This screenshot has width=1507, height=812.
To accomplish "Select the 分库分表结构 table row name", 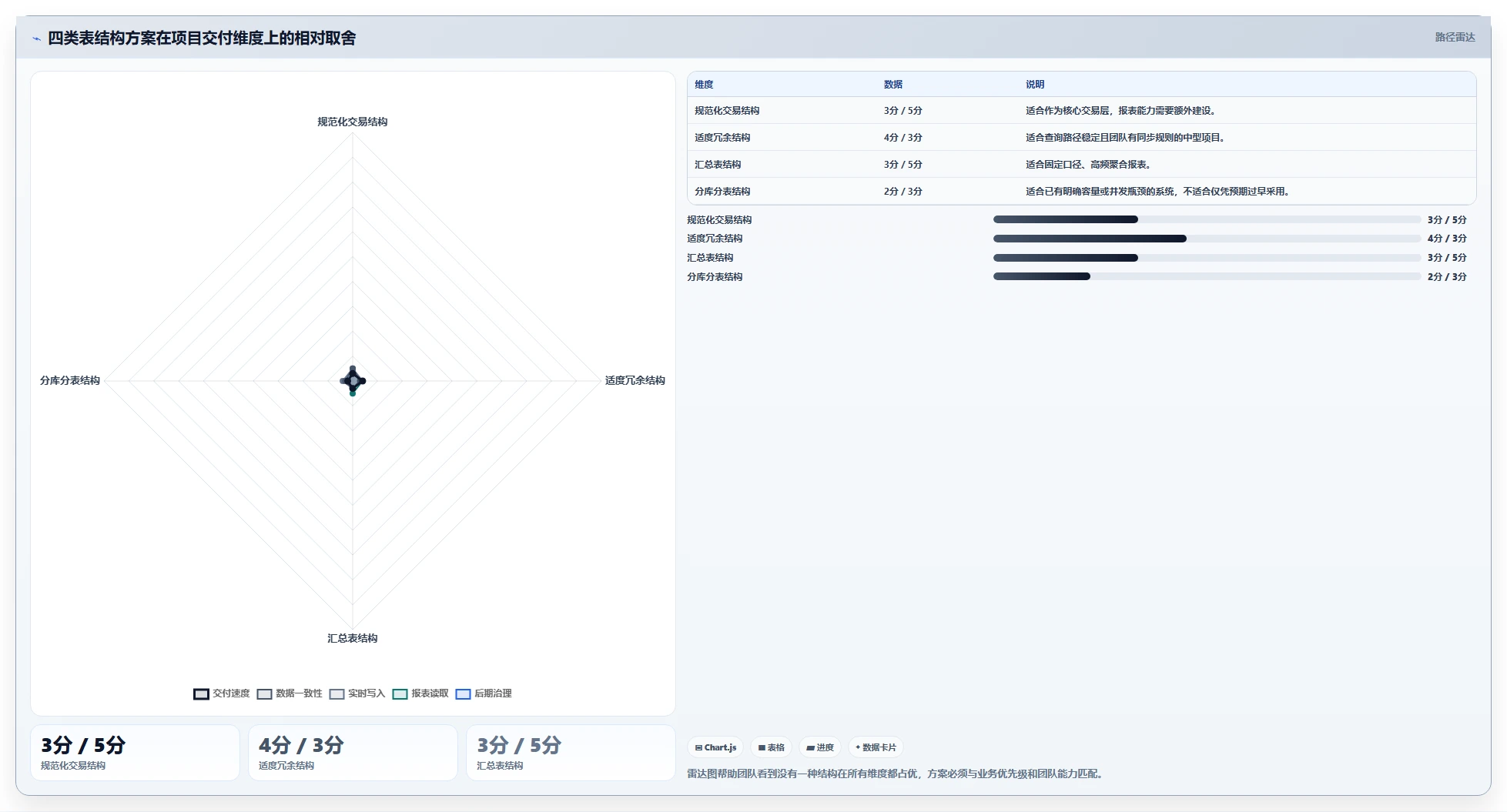I will (x=722, y=192).
